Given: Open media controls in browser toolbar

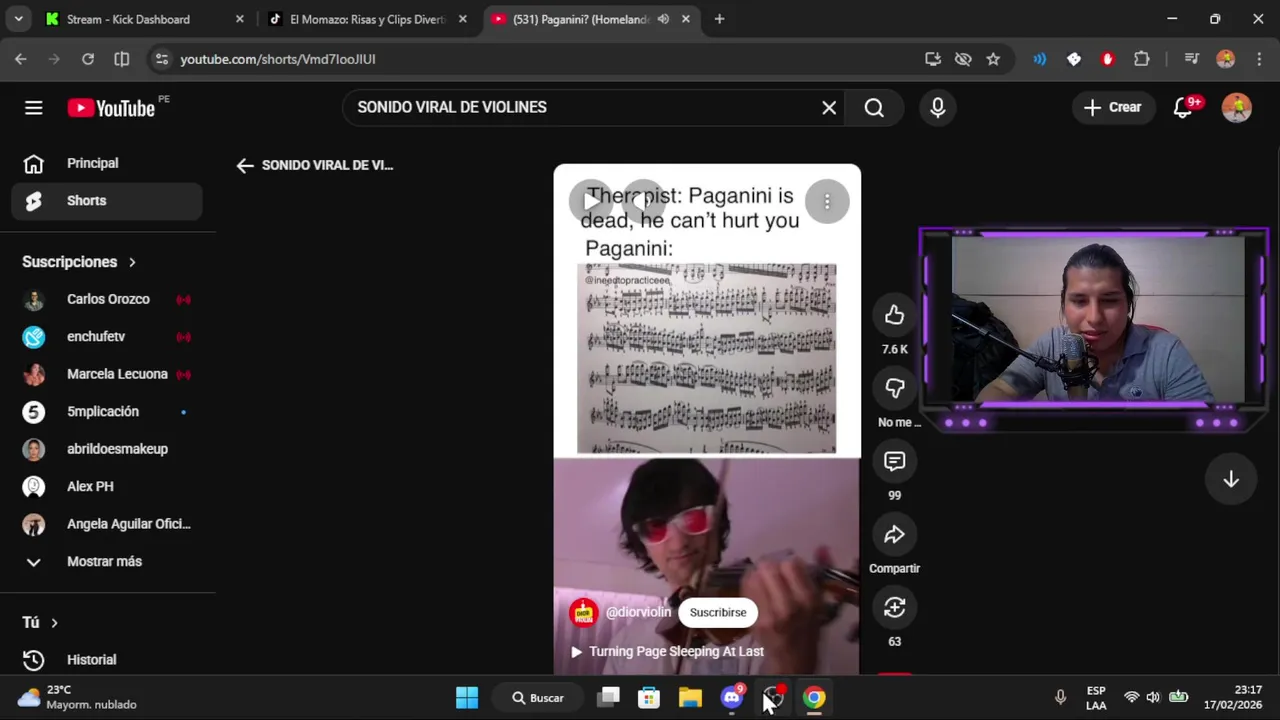Looking at the screenshot, I should (x=1191, y=59).
